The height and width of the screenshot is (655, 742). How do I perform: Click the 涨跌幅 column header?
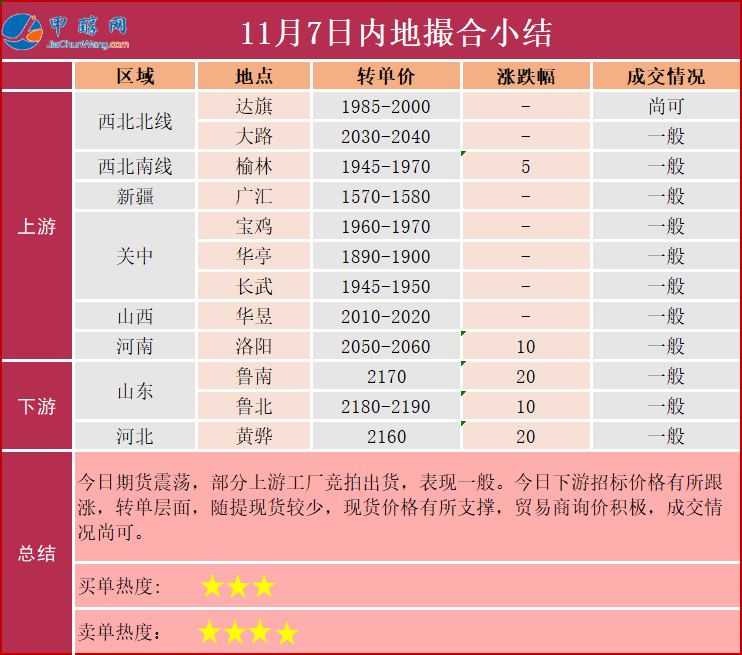pyautogui.click(x=526, y=77)
